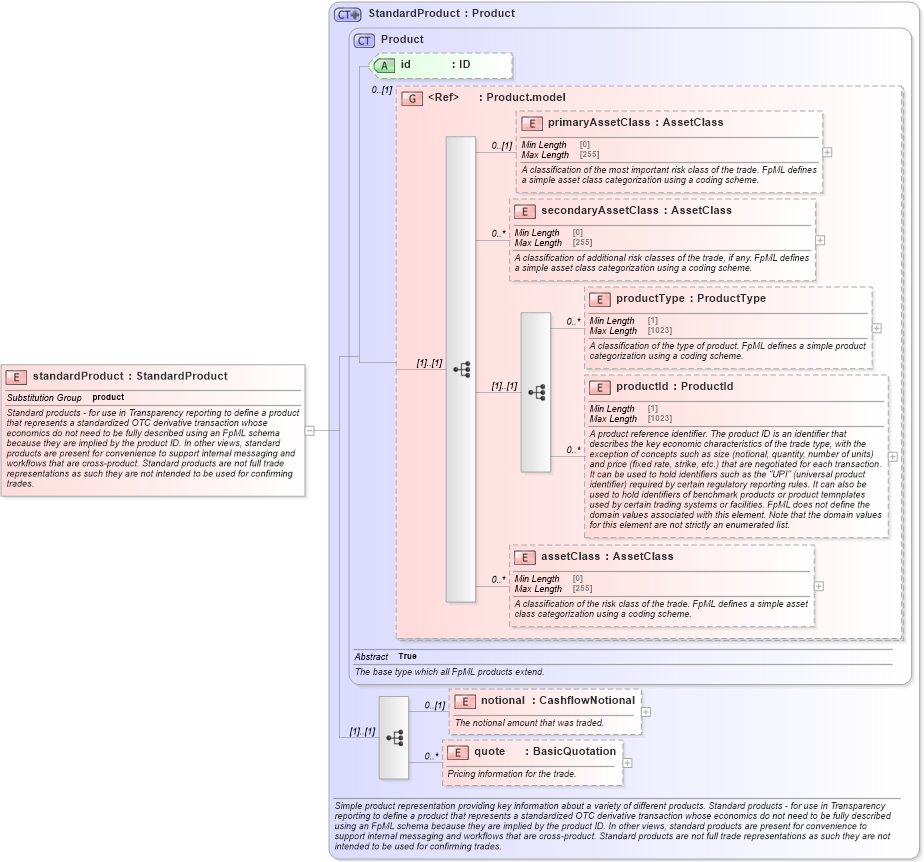Expand primaryAssetClass details with its plus box
Screen dimensions: 924x862
pyautogui.click(x=827, y=150)
